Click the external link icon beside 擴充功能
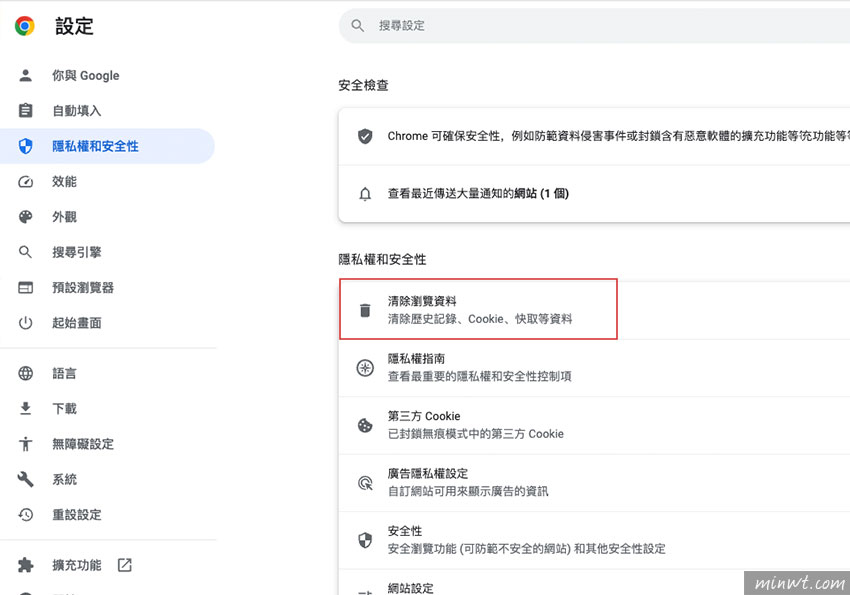The image size is (850, 595). (124, 565)
